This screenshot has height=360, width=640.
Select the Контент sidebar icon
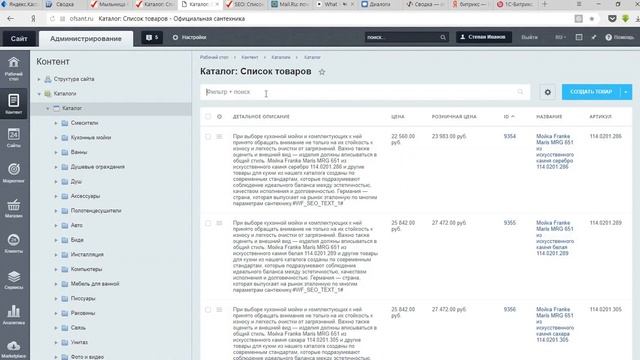(13, 103)
